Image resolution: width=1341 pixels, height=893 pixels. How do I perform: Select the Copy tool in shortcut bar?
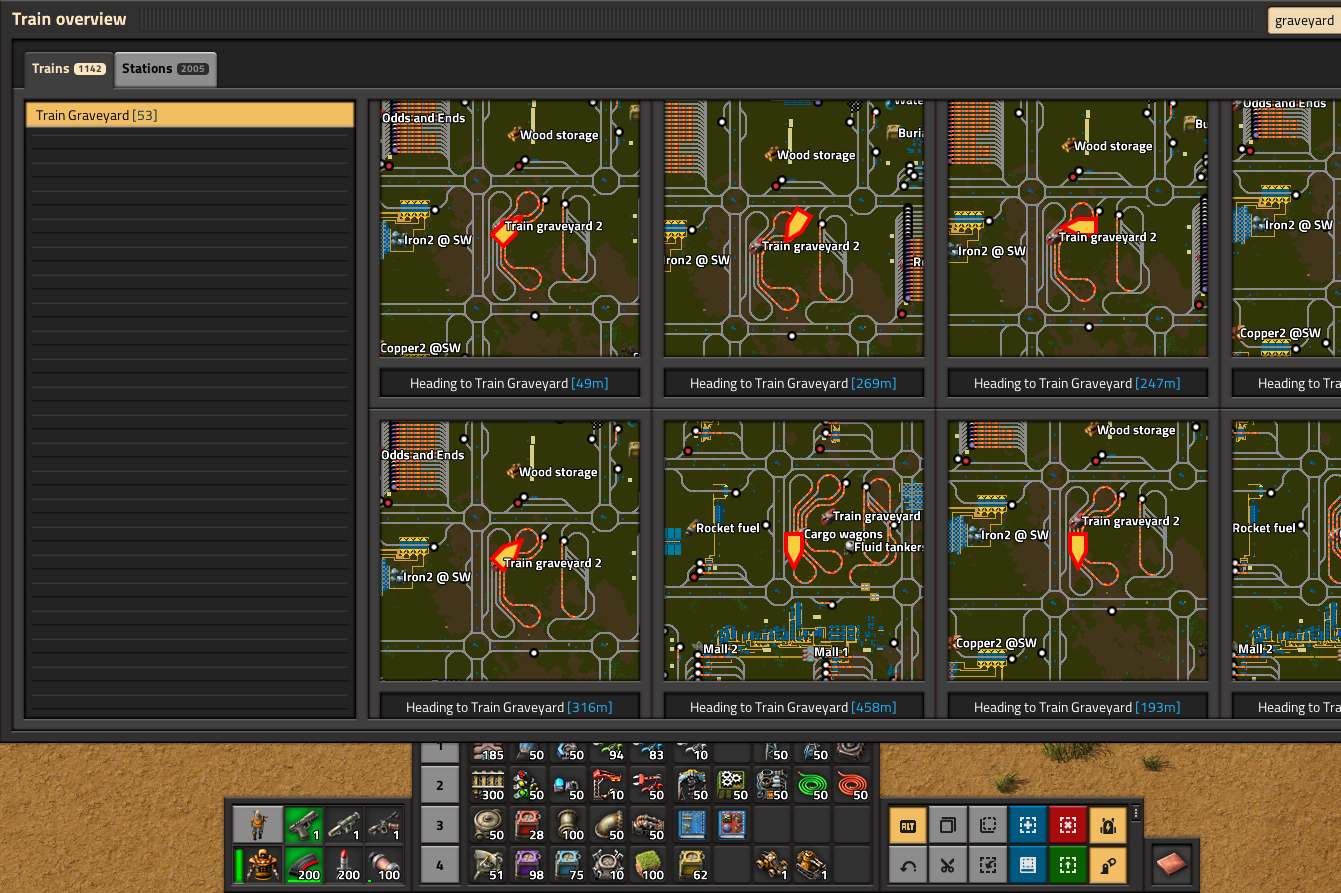click(948, 825)
